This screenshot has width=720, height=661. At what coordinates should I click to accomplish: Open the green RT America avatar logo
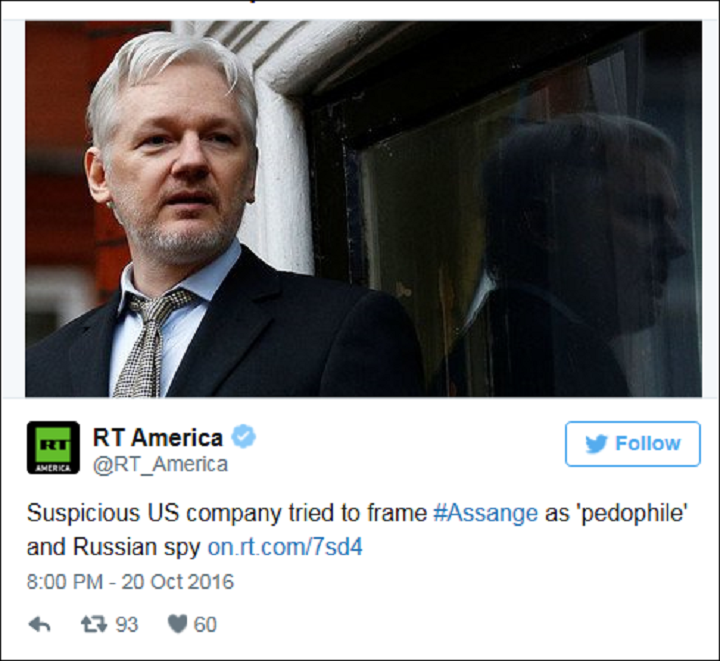53,448
